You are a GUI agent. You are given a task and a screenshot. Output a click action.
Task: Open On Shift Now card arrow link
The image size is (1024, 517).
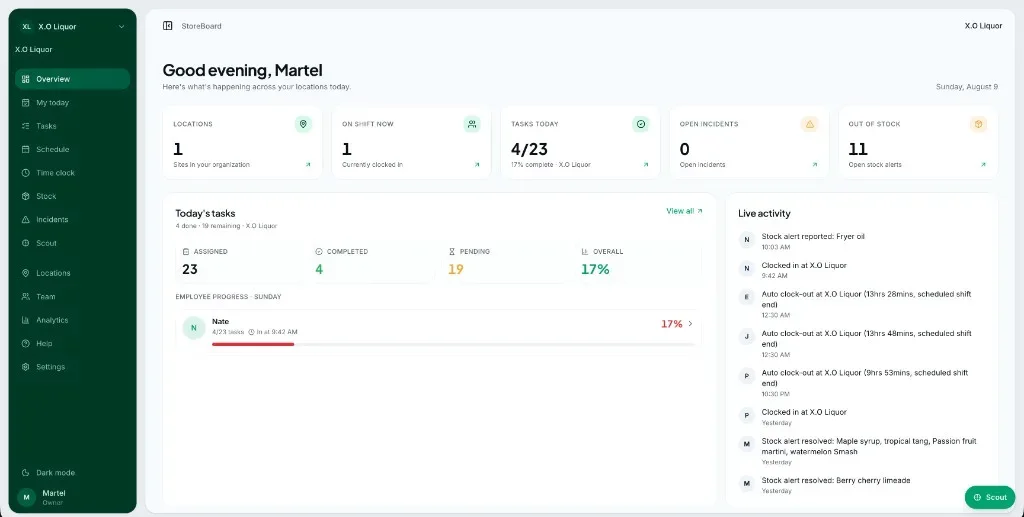point(477,165)
